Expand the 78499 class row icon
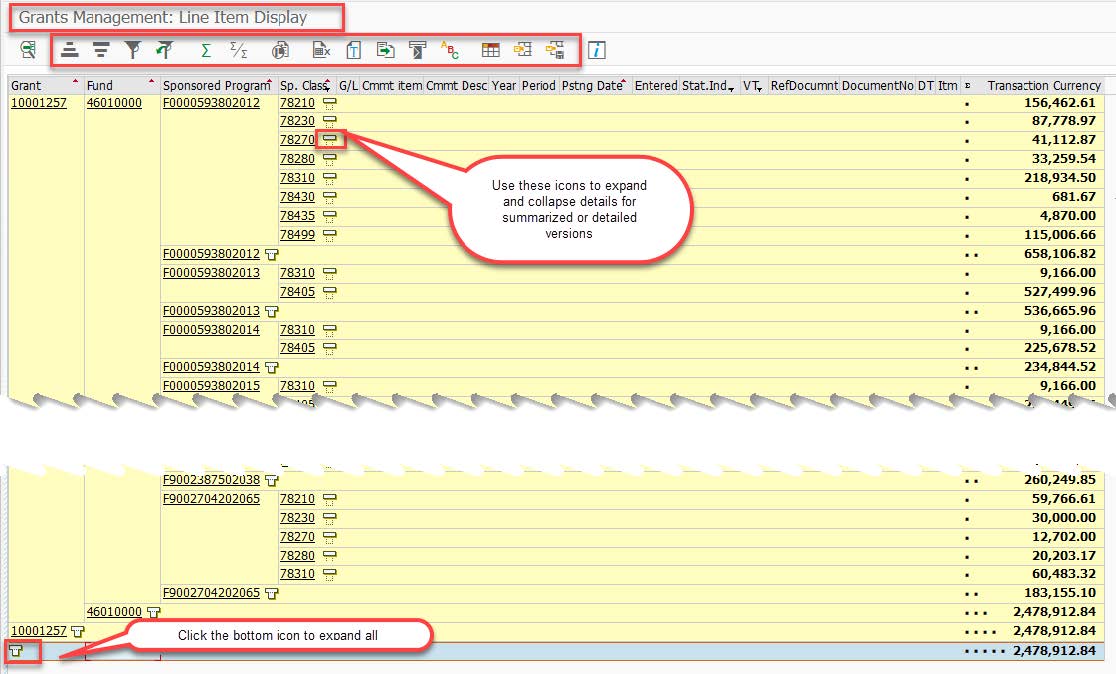This screenshot has width=1116, height=674. click(329, 236)
